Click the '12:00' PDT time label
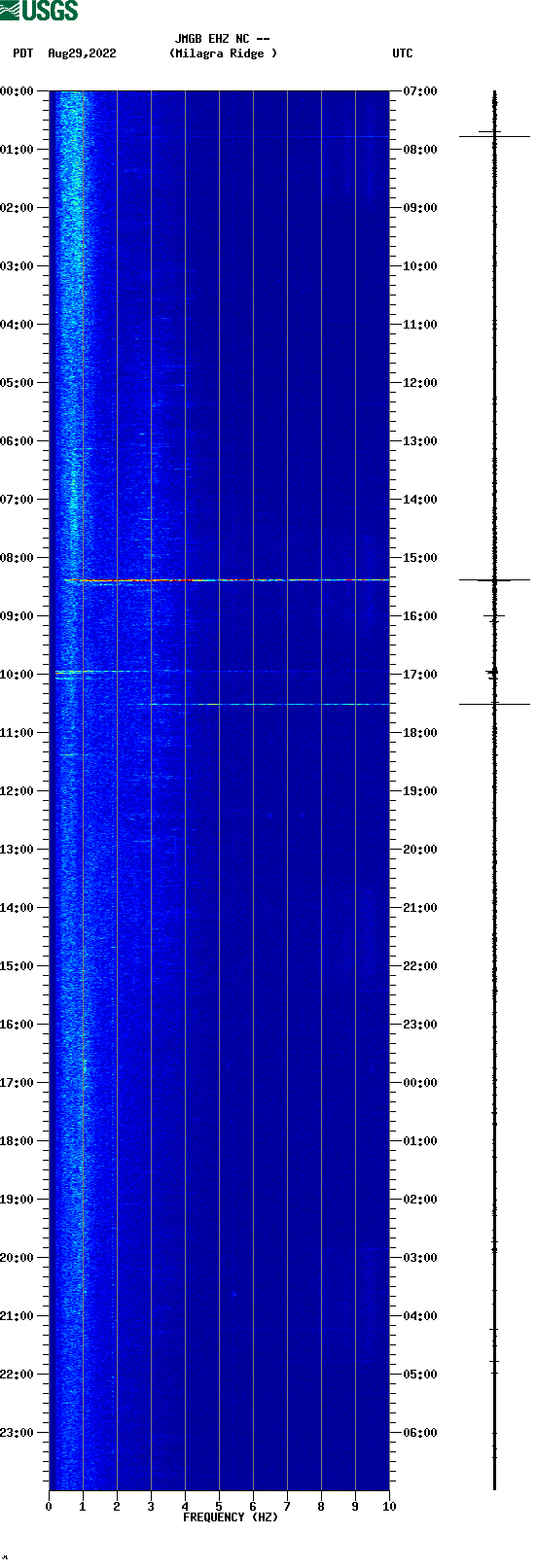Viewport: 537px width, 1568px height. pos(18,791)
